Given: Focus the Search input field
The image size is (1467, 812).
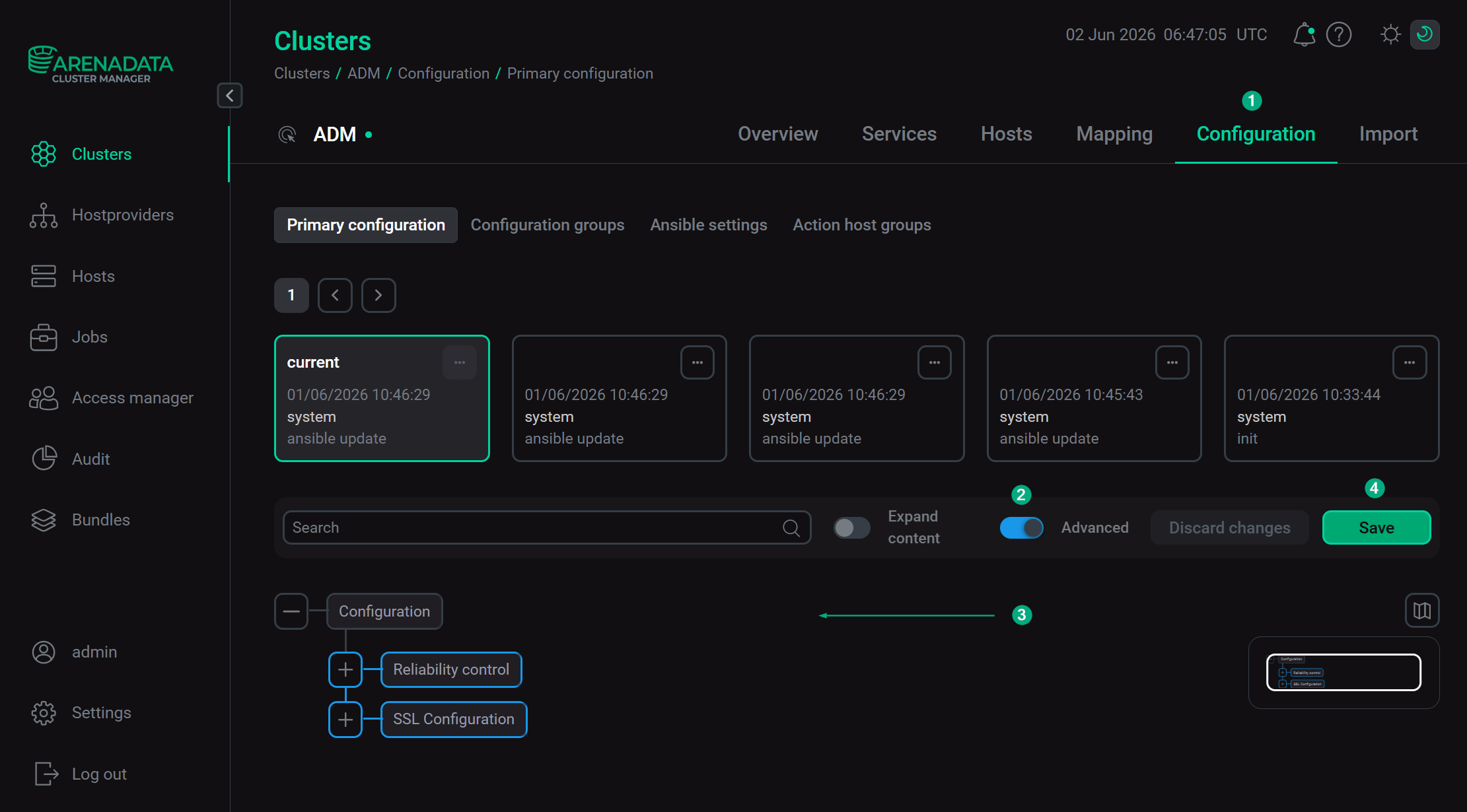Looking at the screenshot, I should (547, 527).
